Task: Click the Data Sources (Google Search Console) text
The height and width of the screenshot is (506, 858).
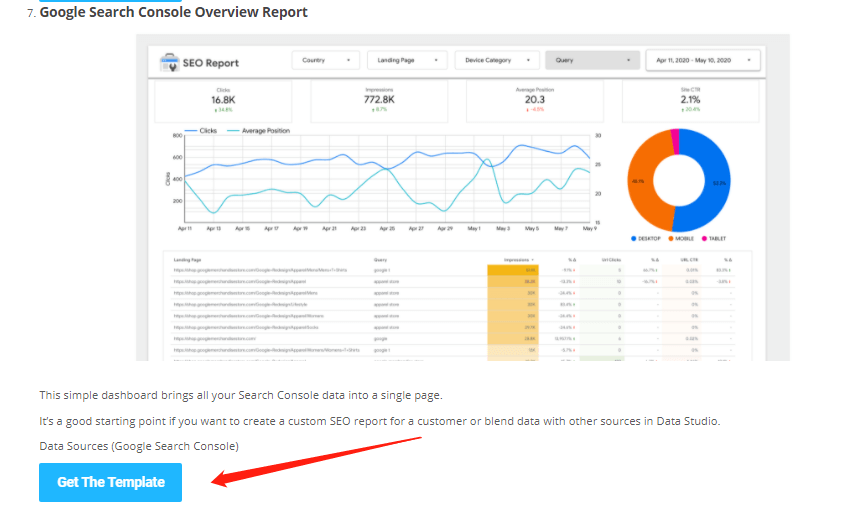Action: 139,446
